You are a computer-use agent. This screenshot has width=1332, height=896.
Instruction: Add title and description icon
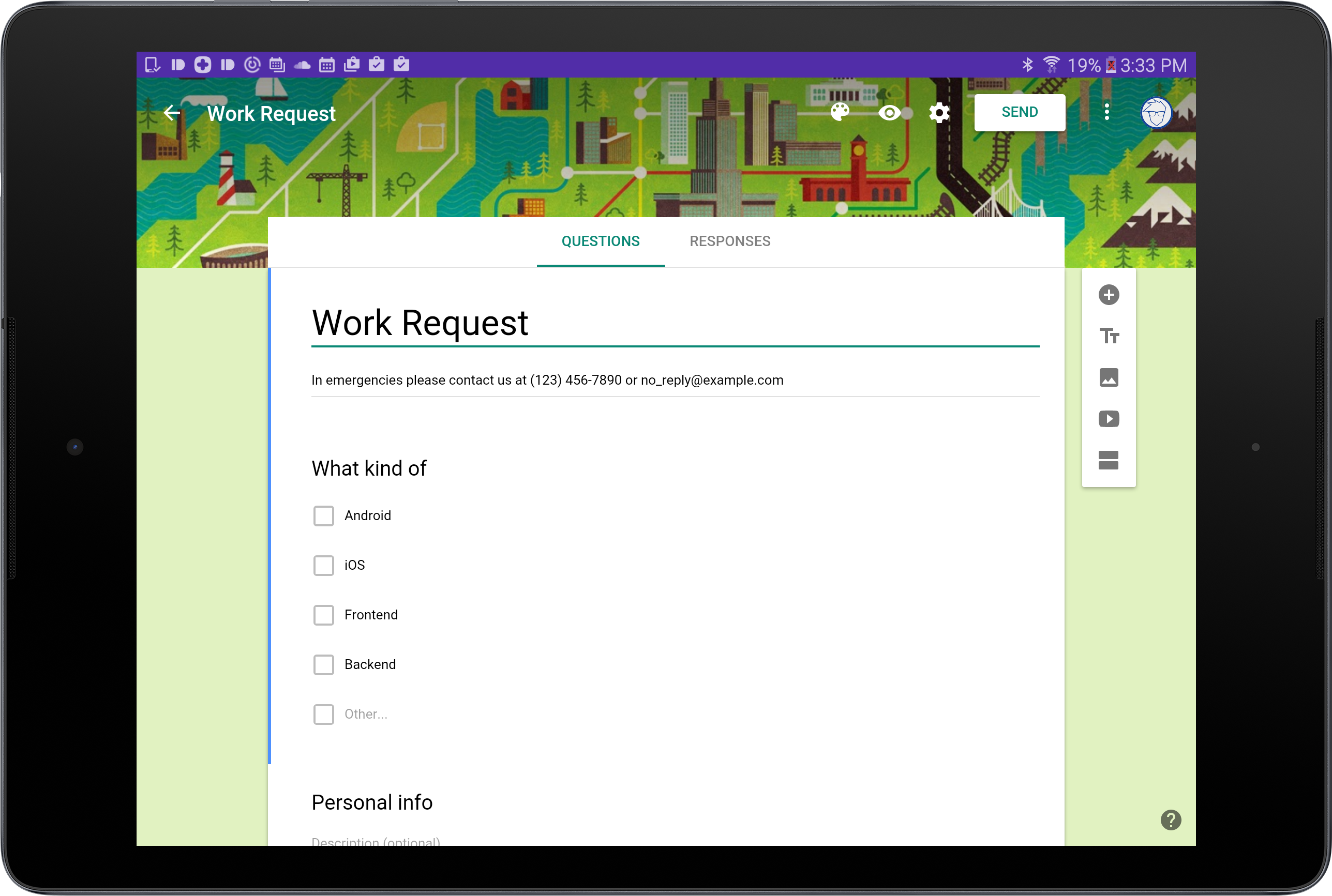tap(1109, 336)
